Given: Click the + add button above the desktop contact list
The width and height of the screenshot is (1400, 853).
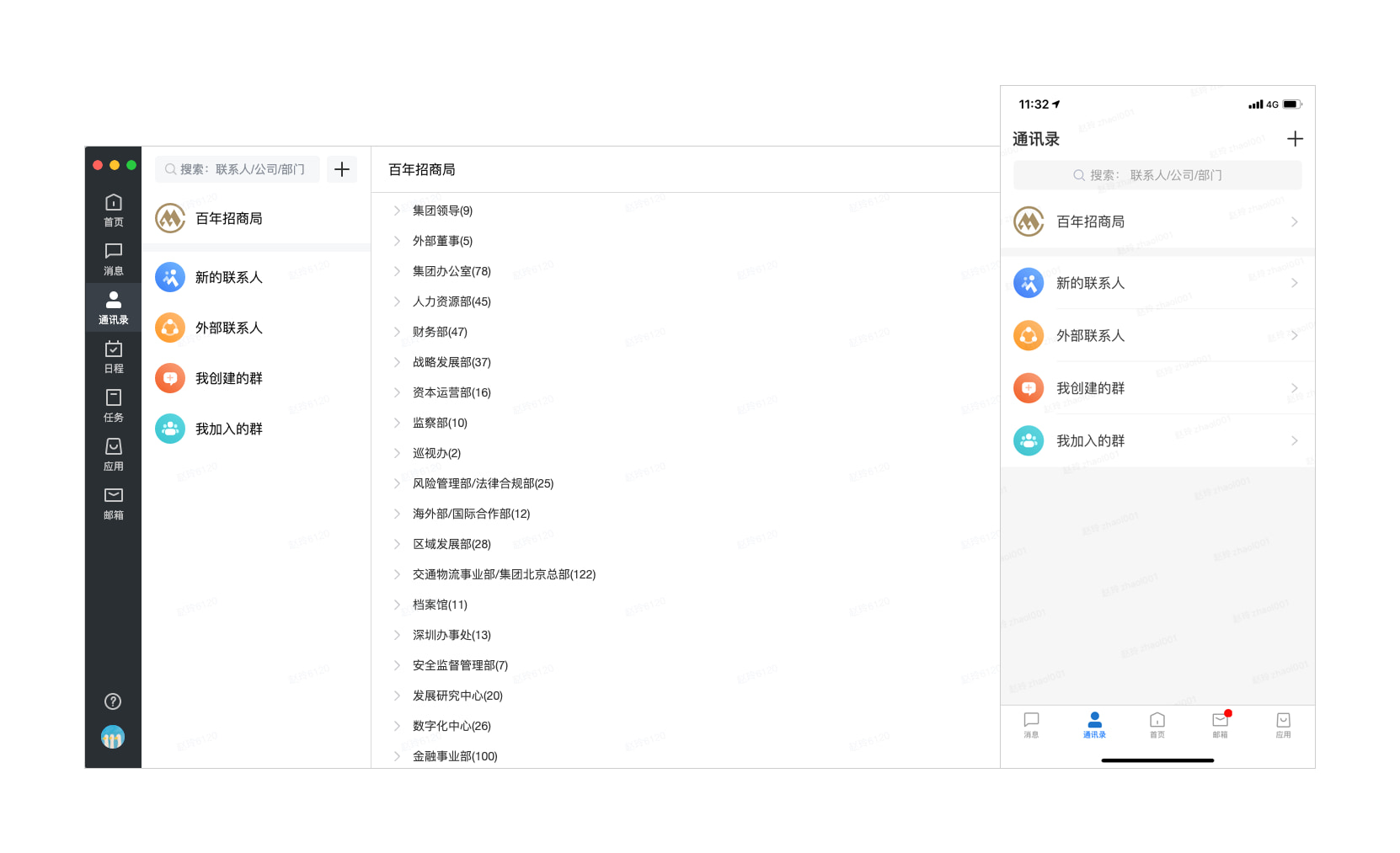Looking at the screenshot, I should (342, 169).
